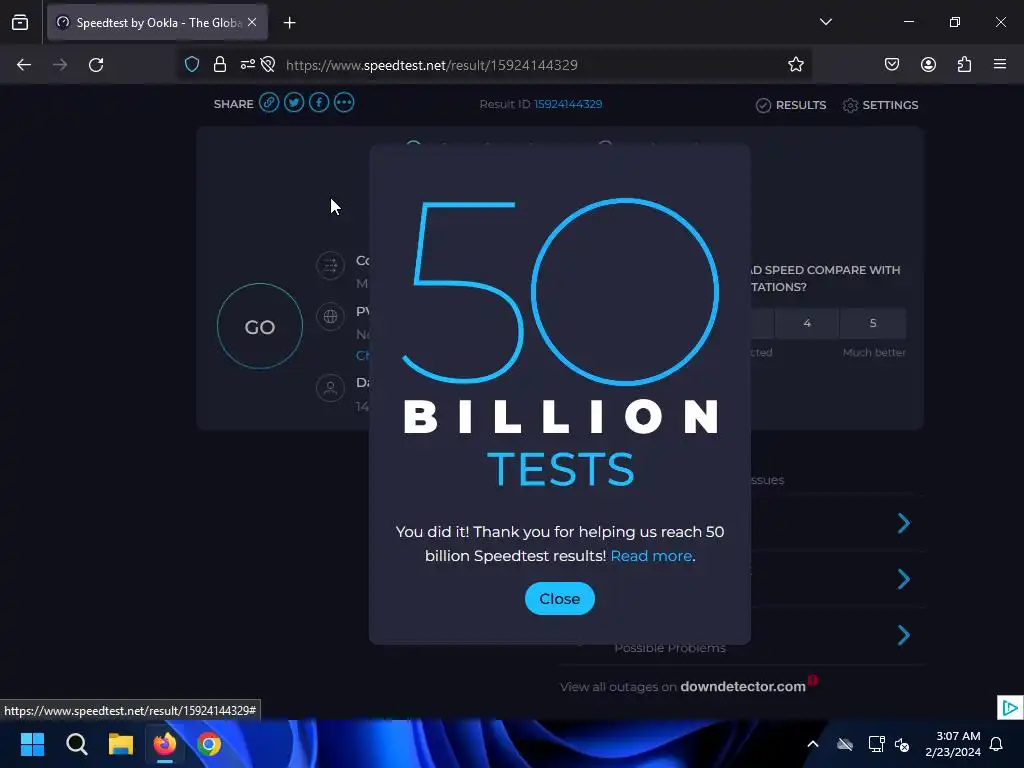Open Firefox application hamburger menu
This screenshot has width=1024, height=768.
coord(1000,65)
